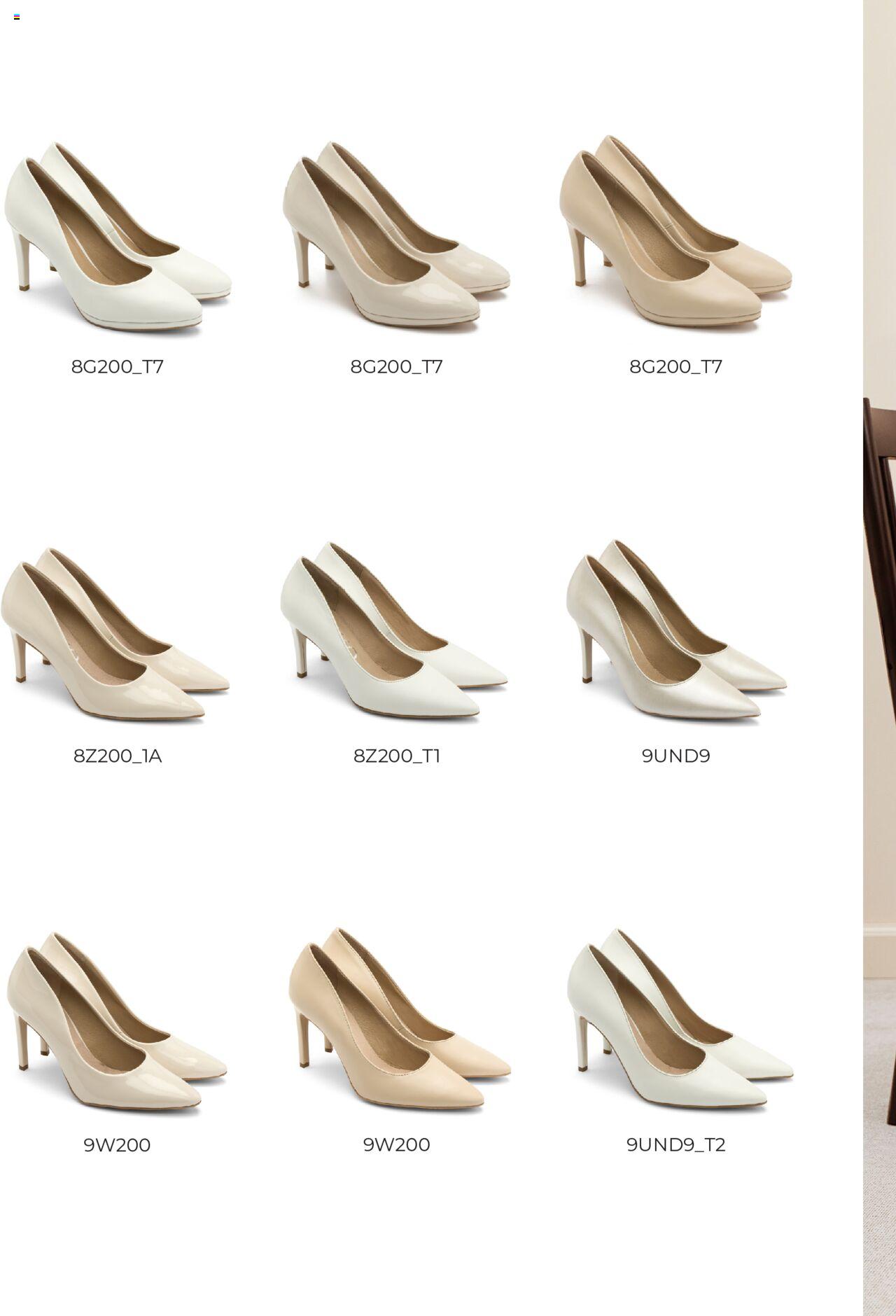
Task: Click the CMYK color bar mark
Action: pyautogui.click(x=17, y=17)
